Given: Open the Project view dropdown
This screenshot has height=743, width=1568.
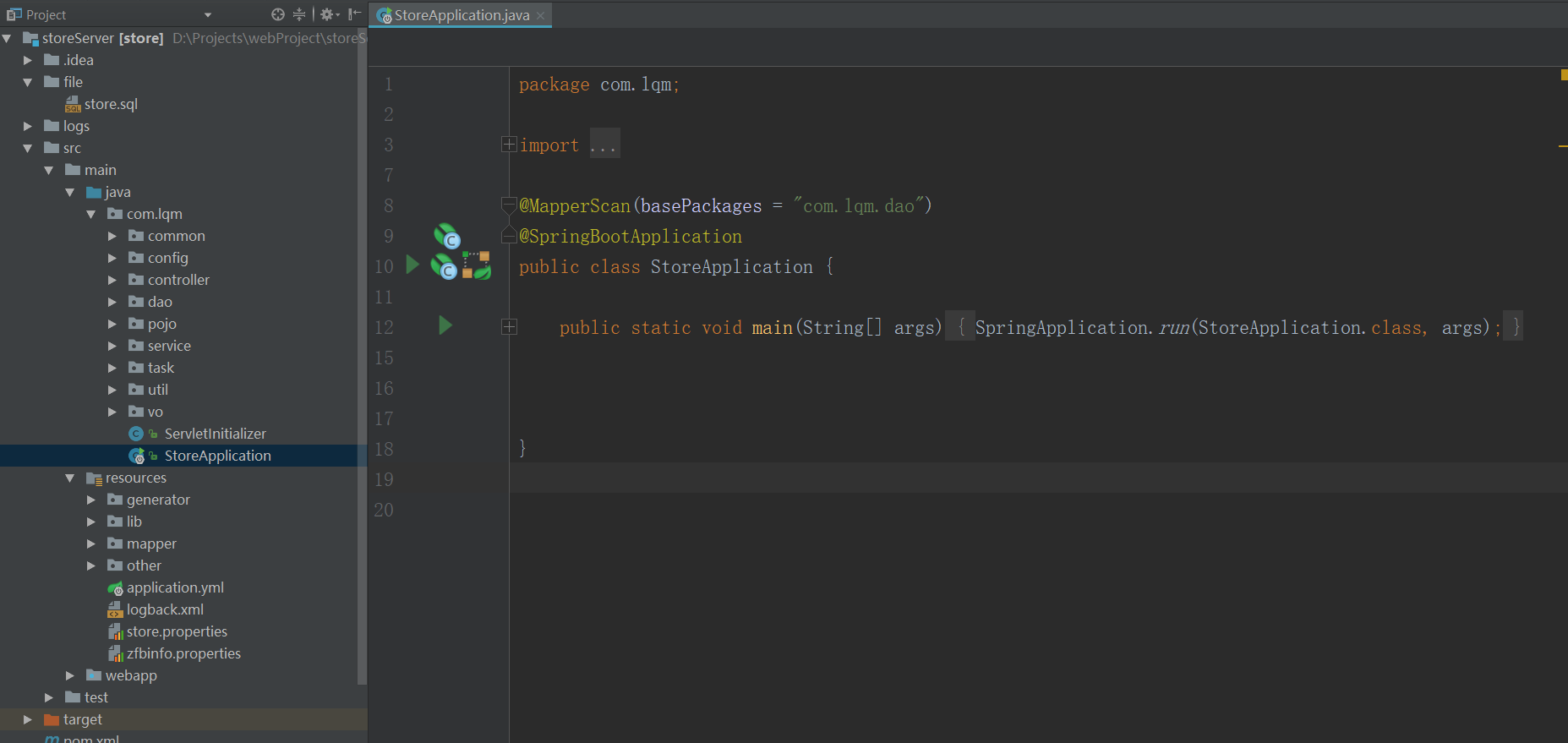Looking at the screenshot, I should (208, 15).
